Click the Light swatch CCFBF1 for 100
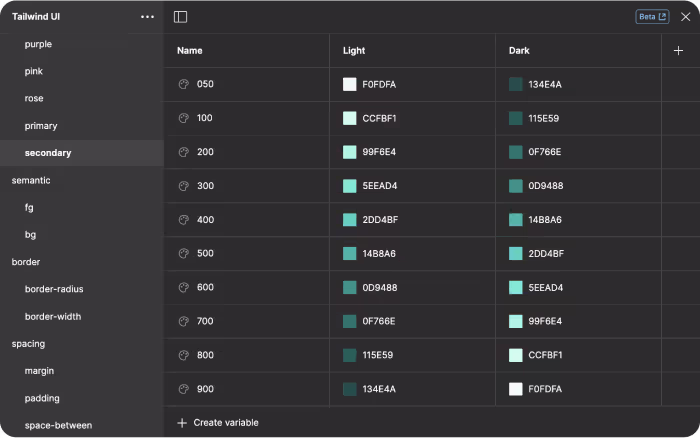The image size is (700, 438). pyautogui.click(x=350, y=118)
